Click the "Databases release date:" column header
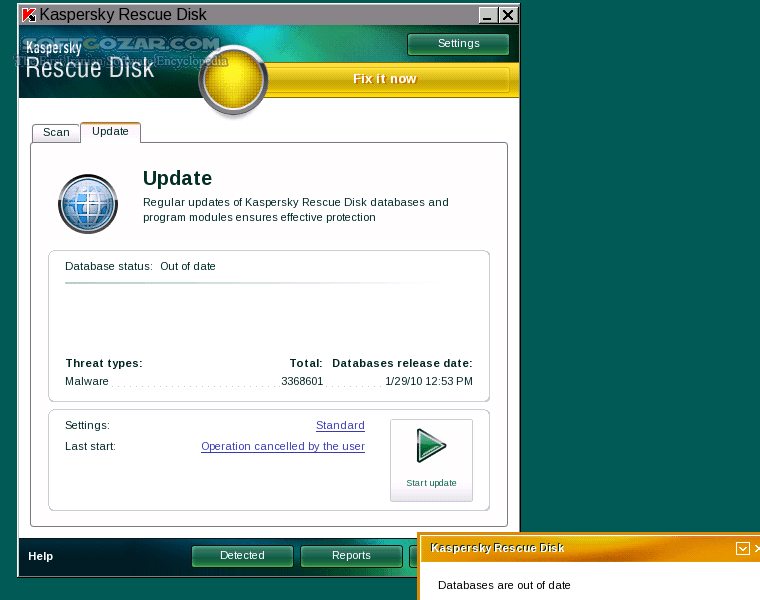 [x=402, y=363]
